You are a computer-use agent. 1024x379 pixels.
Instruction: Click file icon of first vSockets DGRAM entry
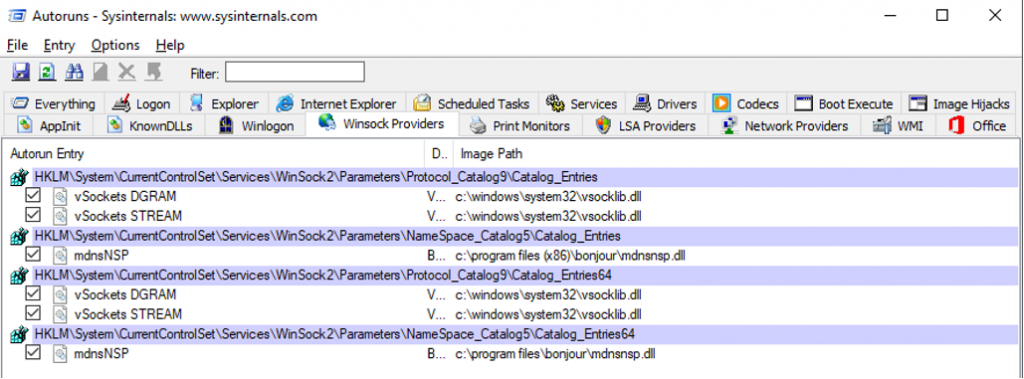click(60, 197)
